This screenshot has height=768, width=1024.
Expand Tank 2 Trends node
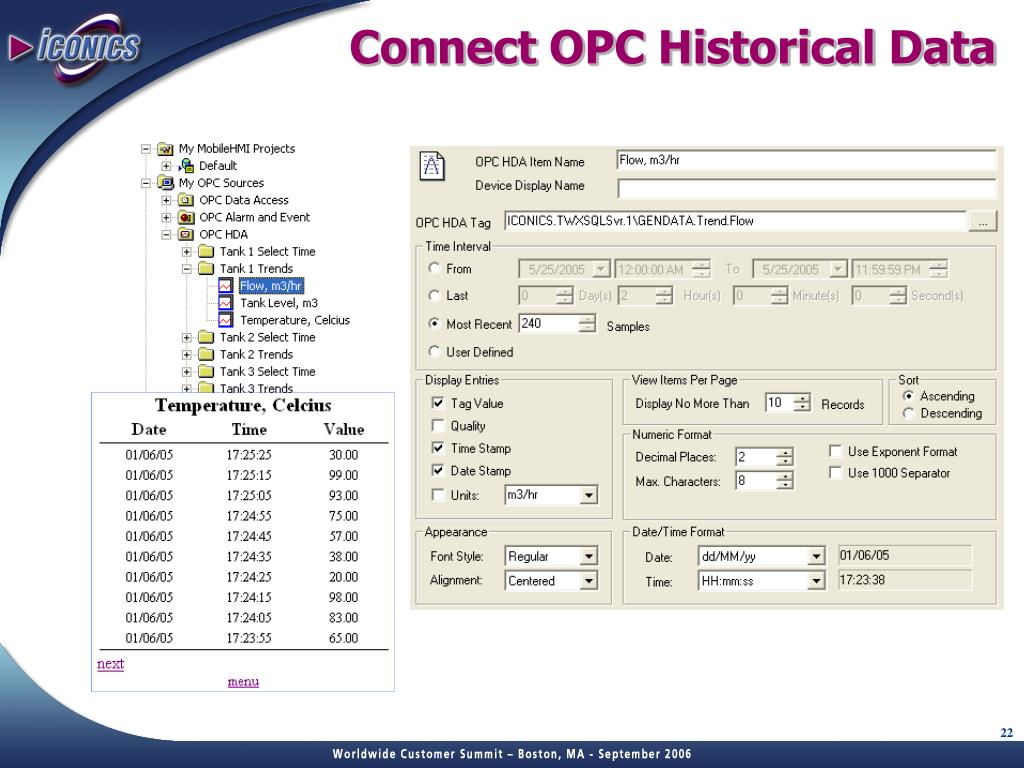(x=187, y=355)
